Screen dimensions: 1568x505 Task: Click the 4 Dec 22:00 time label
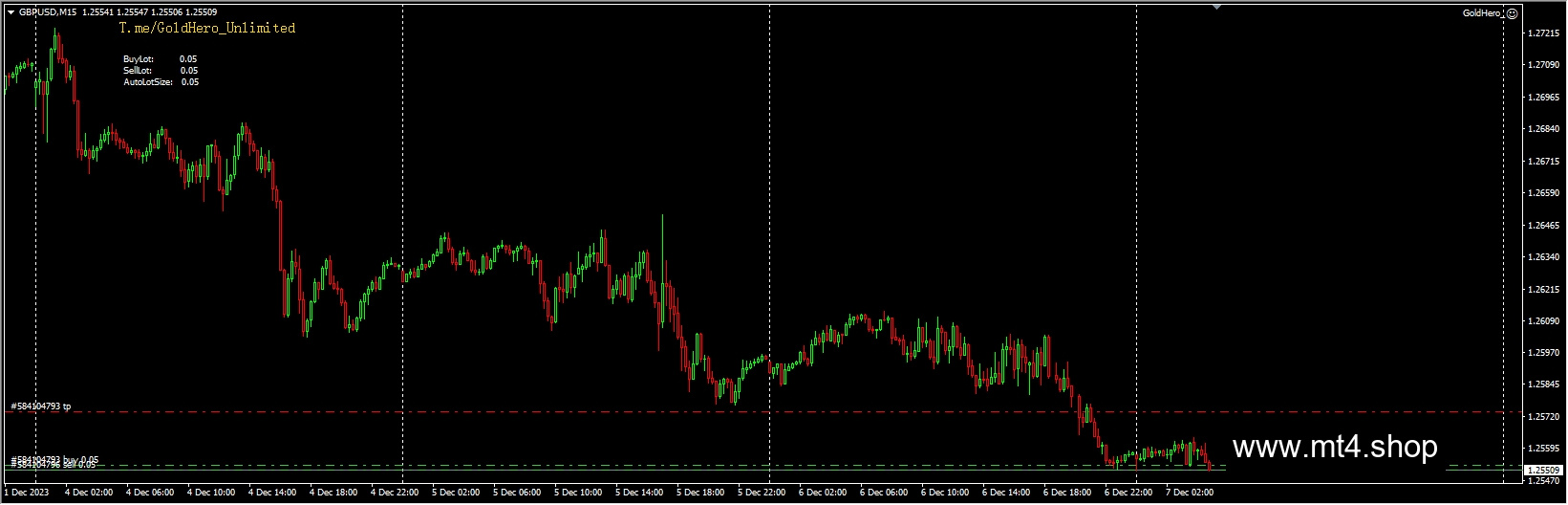[x=395, y=493]
